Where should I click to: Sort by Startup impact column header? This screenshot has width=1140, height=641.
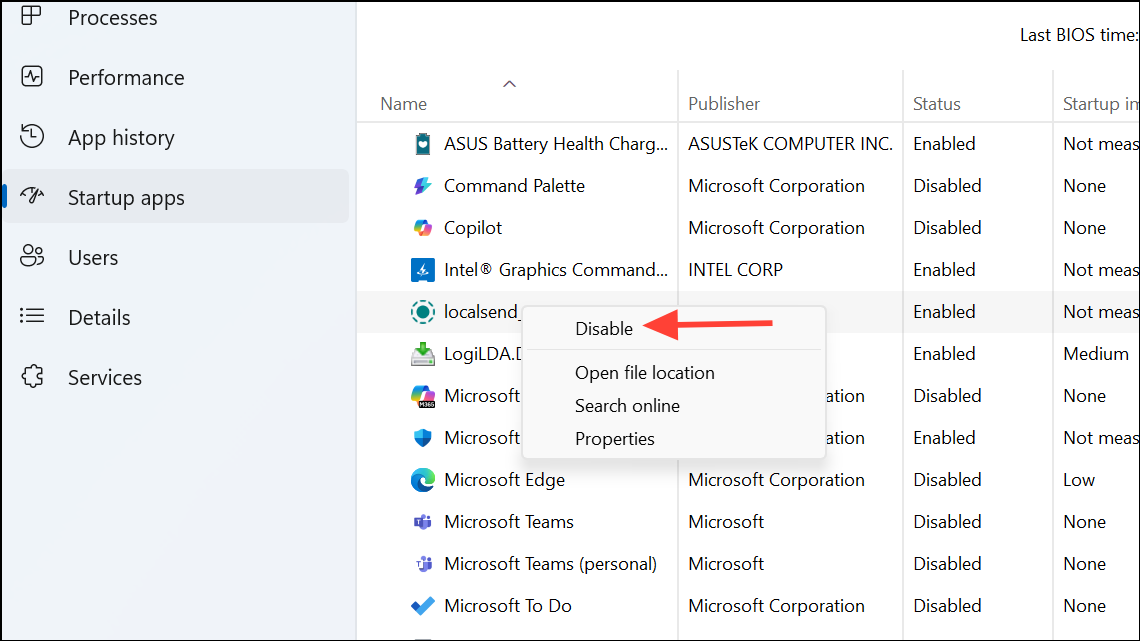(1100, 104)
